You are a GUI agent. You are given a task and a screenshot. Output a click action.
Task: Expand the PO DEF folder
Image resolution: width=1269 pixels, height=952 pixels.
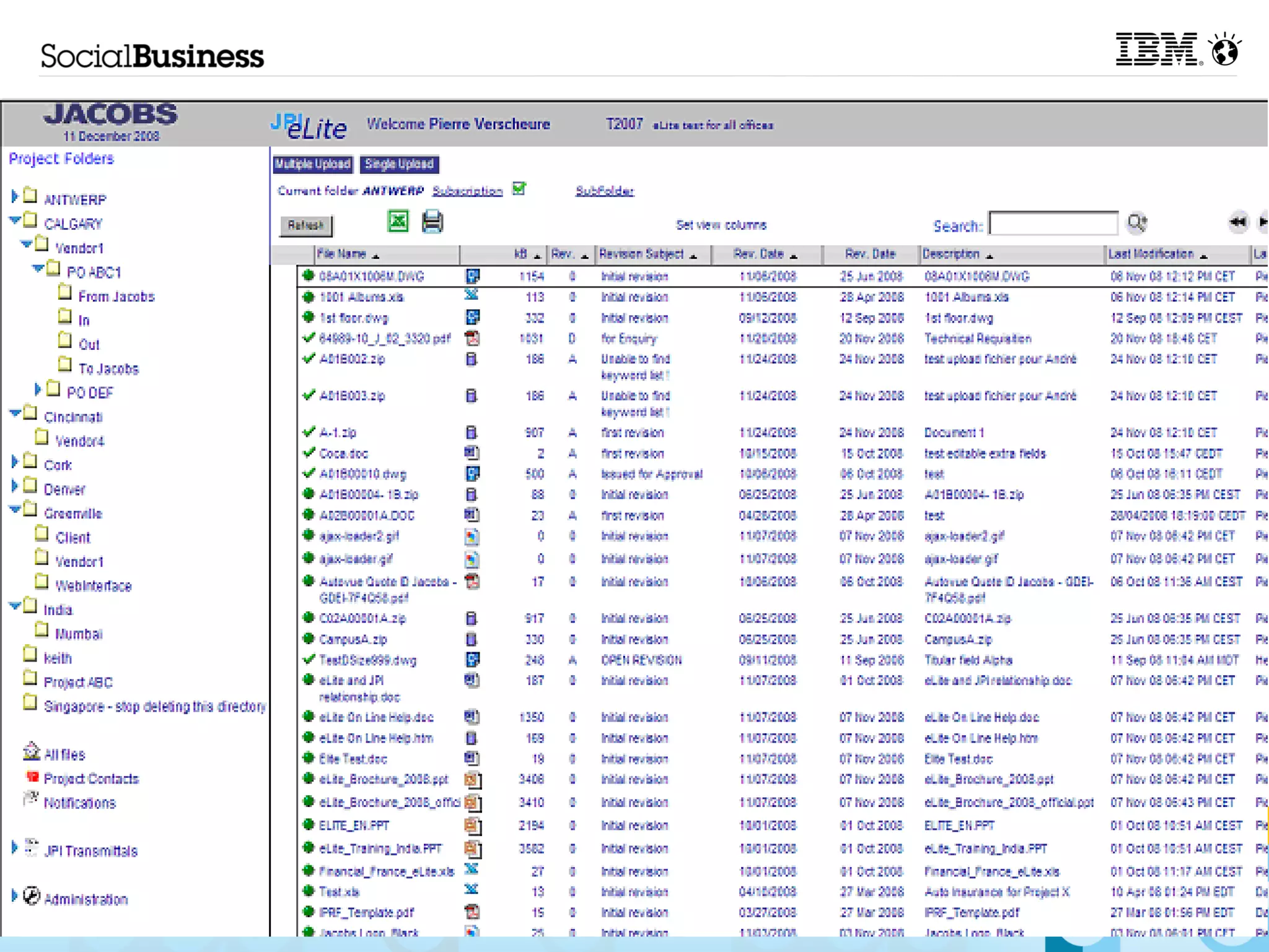38,389
